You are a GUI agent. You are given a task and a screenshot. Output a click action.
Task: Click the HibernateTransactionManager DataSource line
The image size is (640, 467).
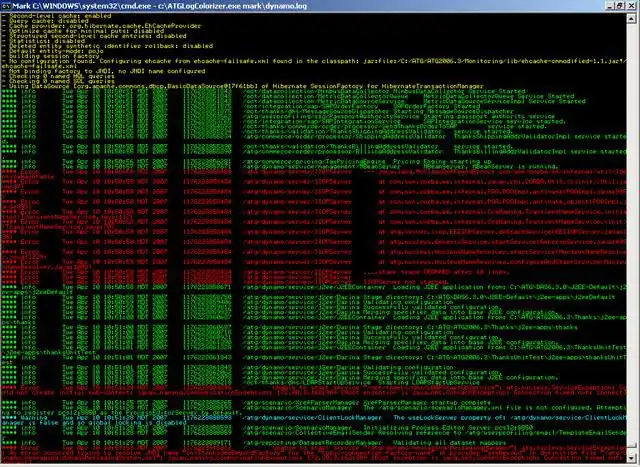coord(243,86)
